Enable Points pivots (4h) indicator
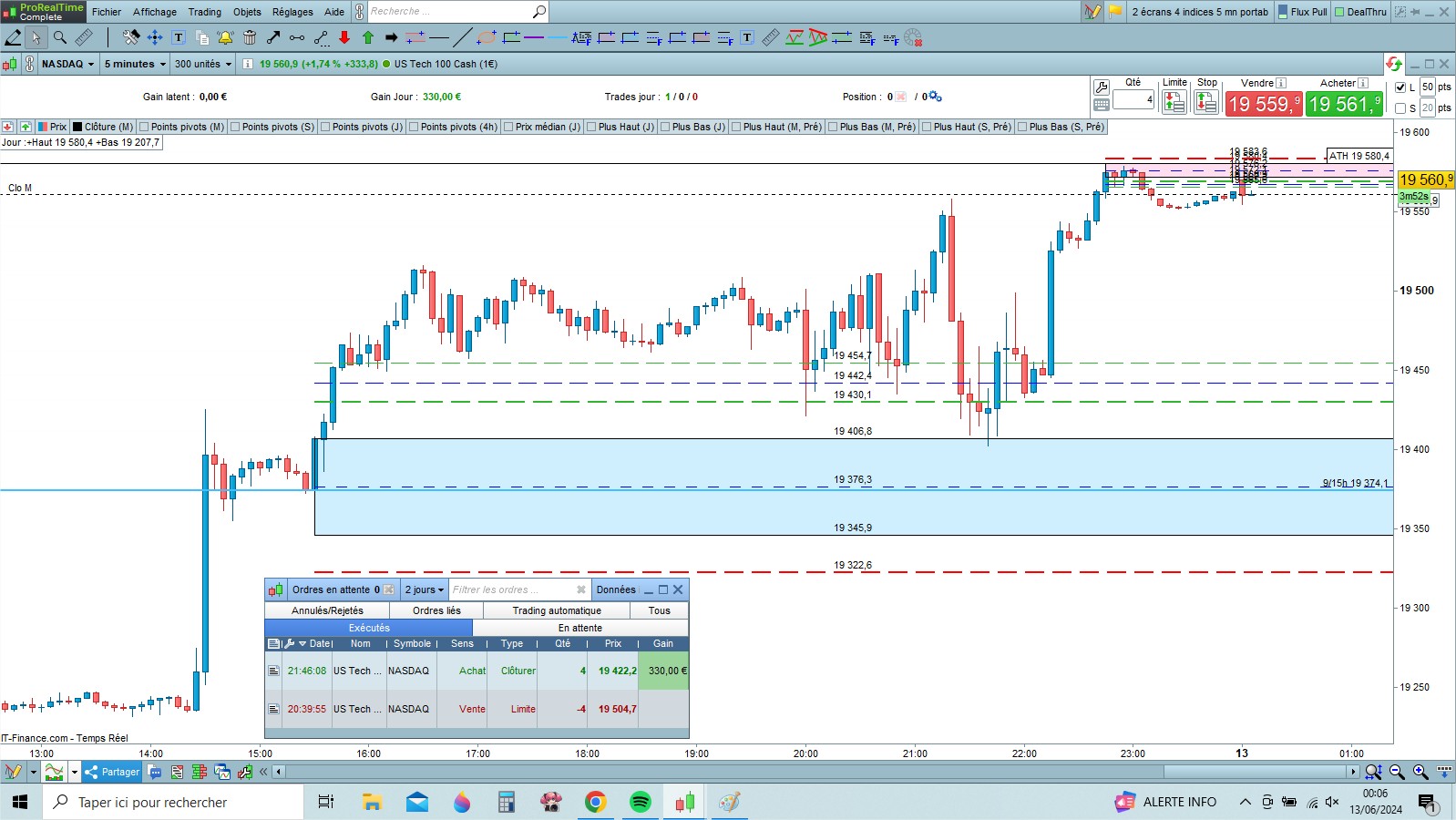The height and width of the screenshot is (820, 1456). pos(414,127)
